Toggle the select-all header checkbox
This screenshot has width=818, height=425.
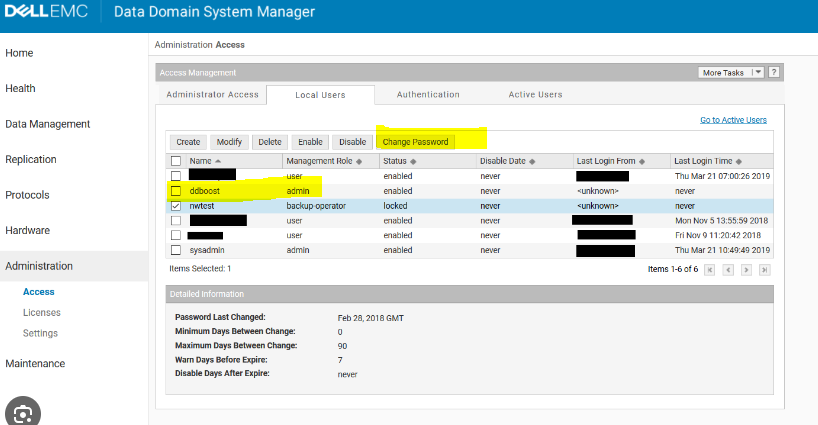(176, 161)
